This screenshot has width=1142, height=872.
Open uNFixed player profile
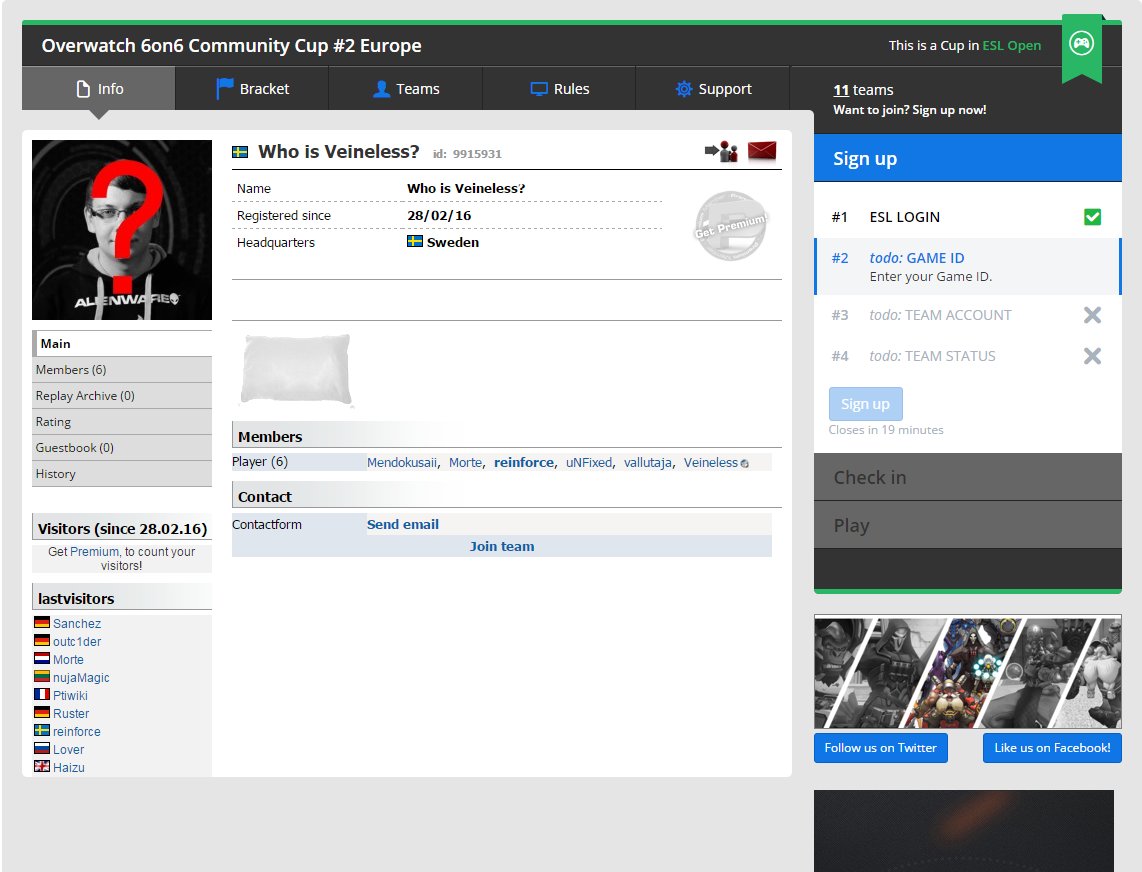coord(589,463)
